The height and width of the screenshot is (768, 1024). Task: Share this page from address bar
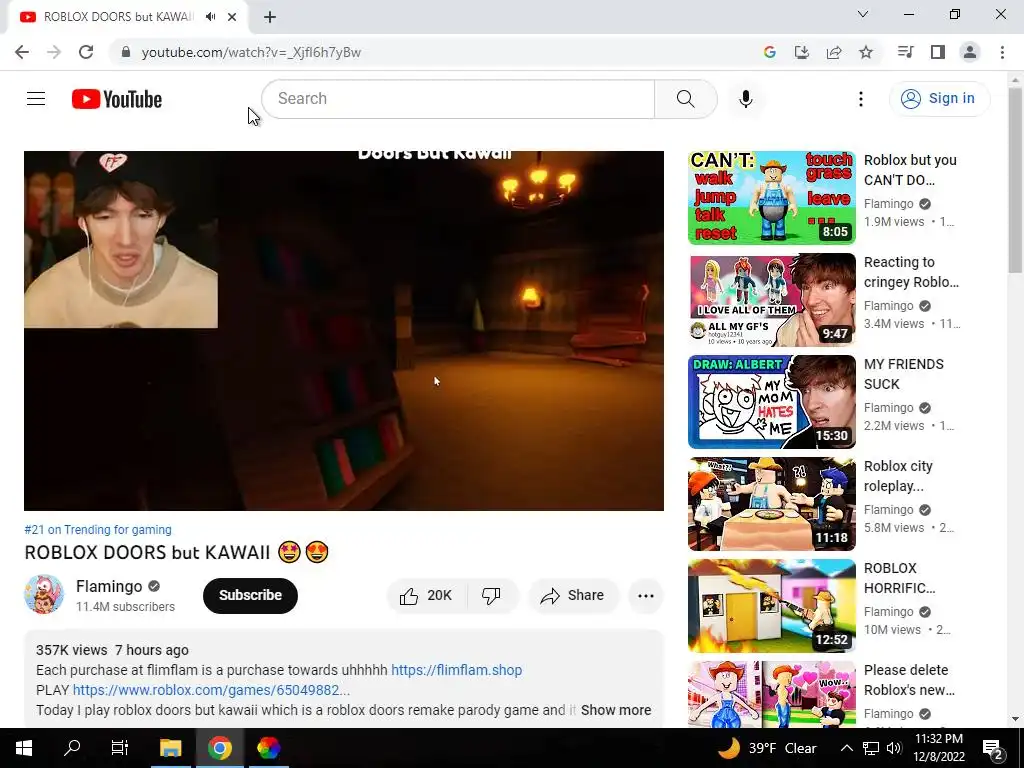point(834,52)
